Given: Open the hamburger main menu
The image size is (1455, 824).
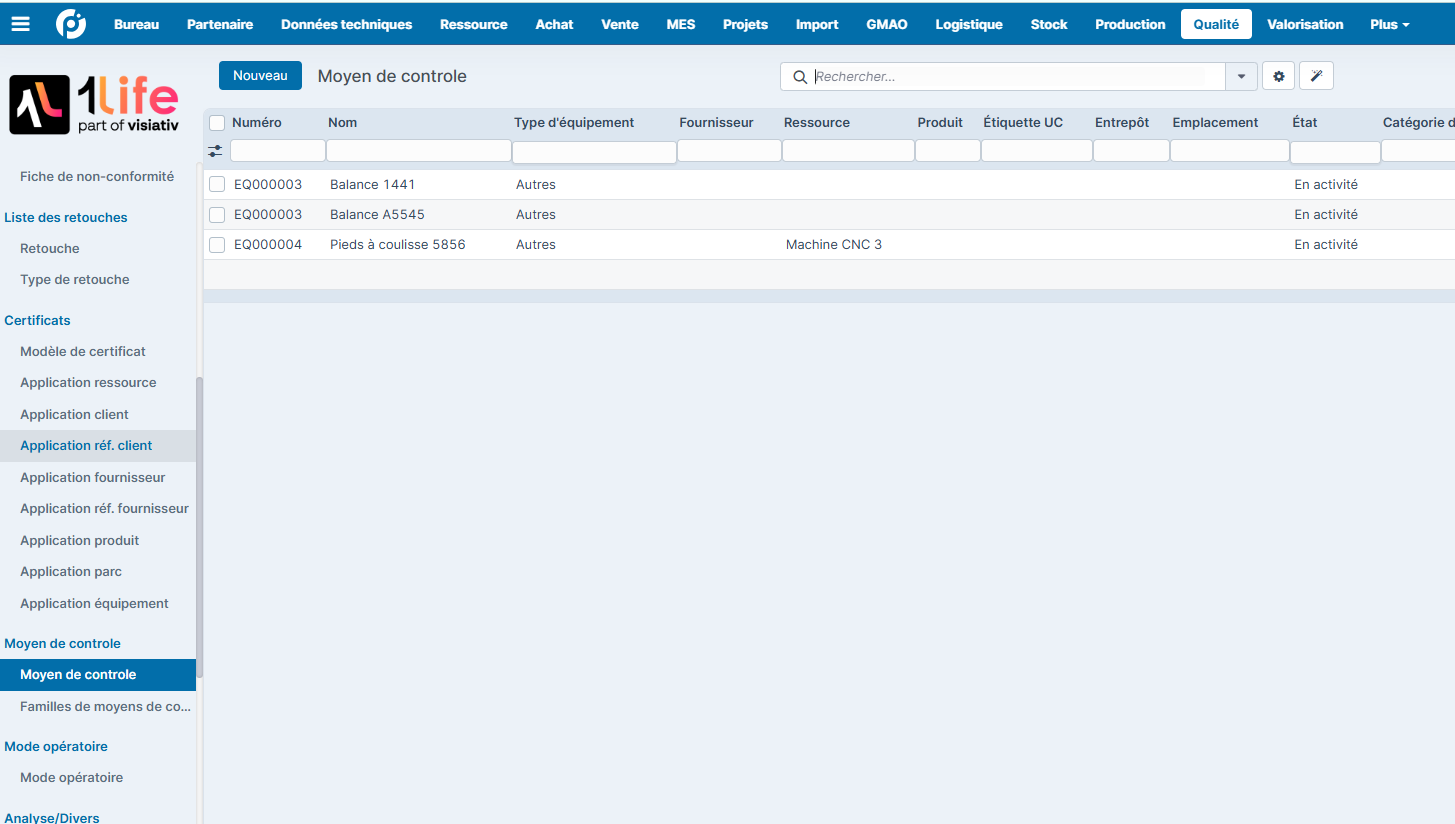Looking at the screenshot, I should pos(20,24).
